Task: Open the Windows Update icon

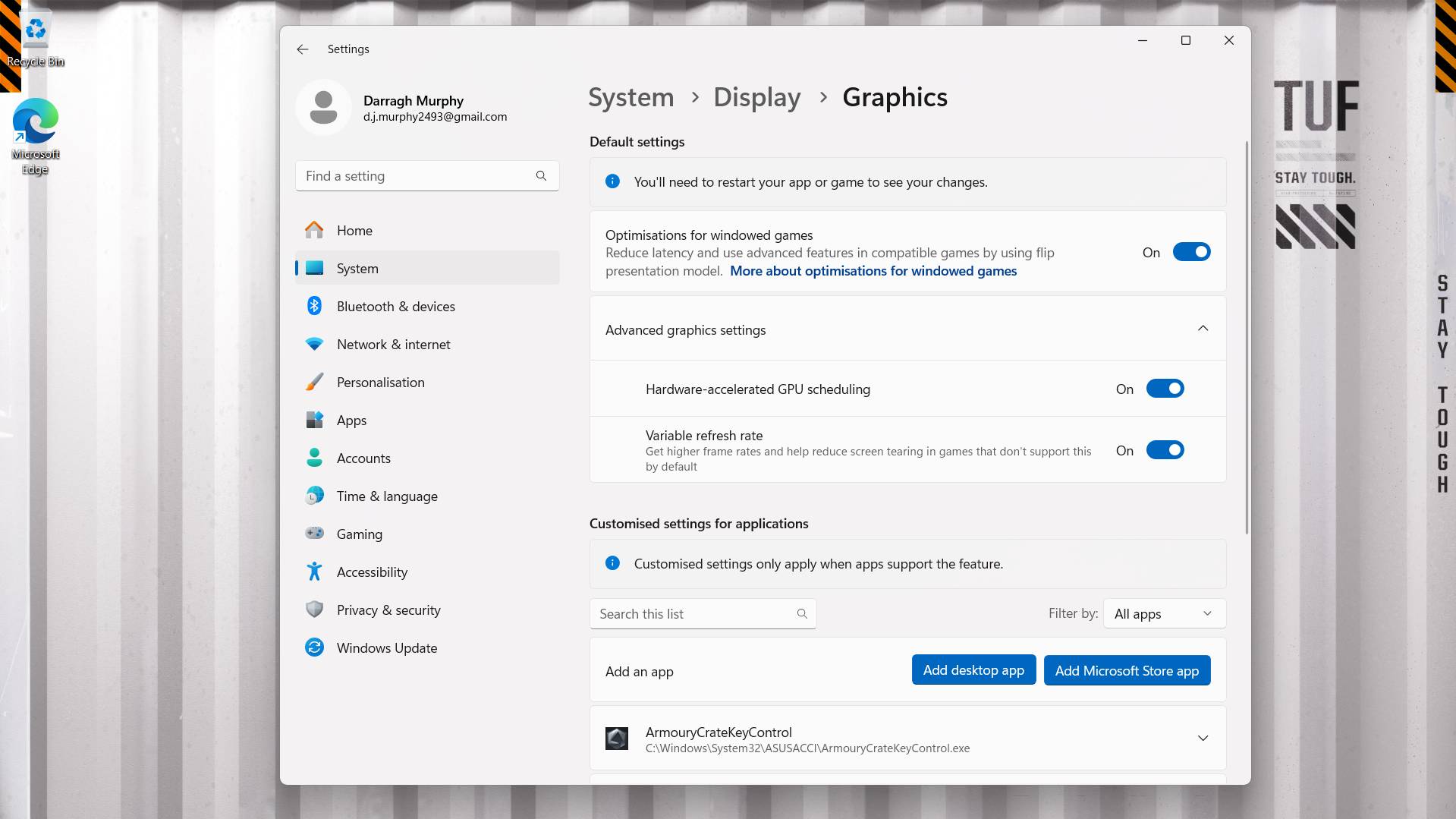Action: pyautogui.click(x=314, y=647)
